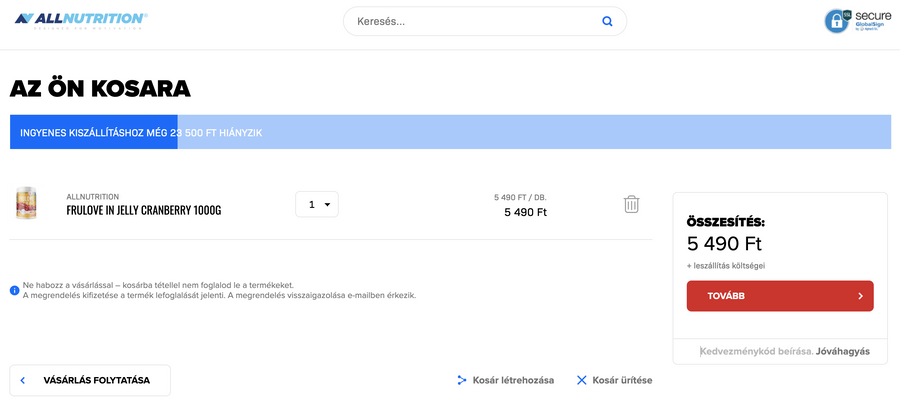This screenshot has height=402, width=900.
Task: Click the Kosár létrehozása link
Action: (x=512, y=380)
